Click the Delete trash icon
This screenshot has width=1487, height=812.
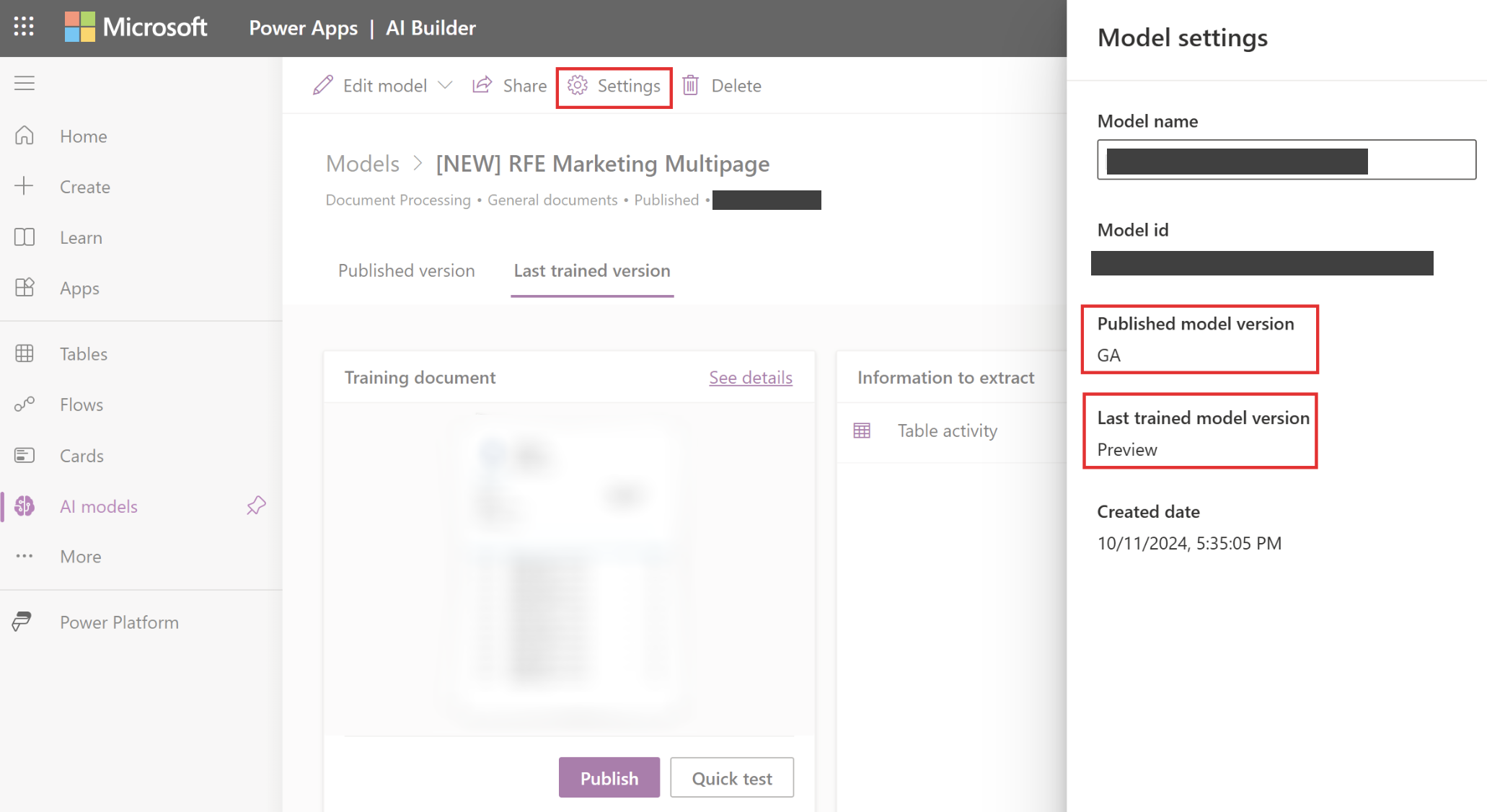coord(693,85)
